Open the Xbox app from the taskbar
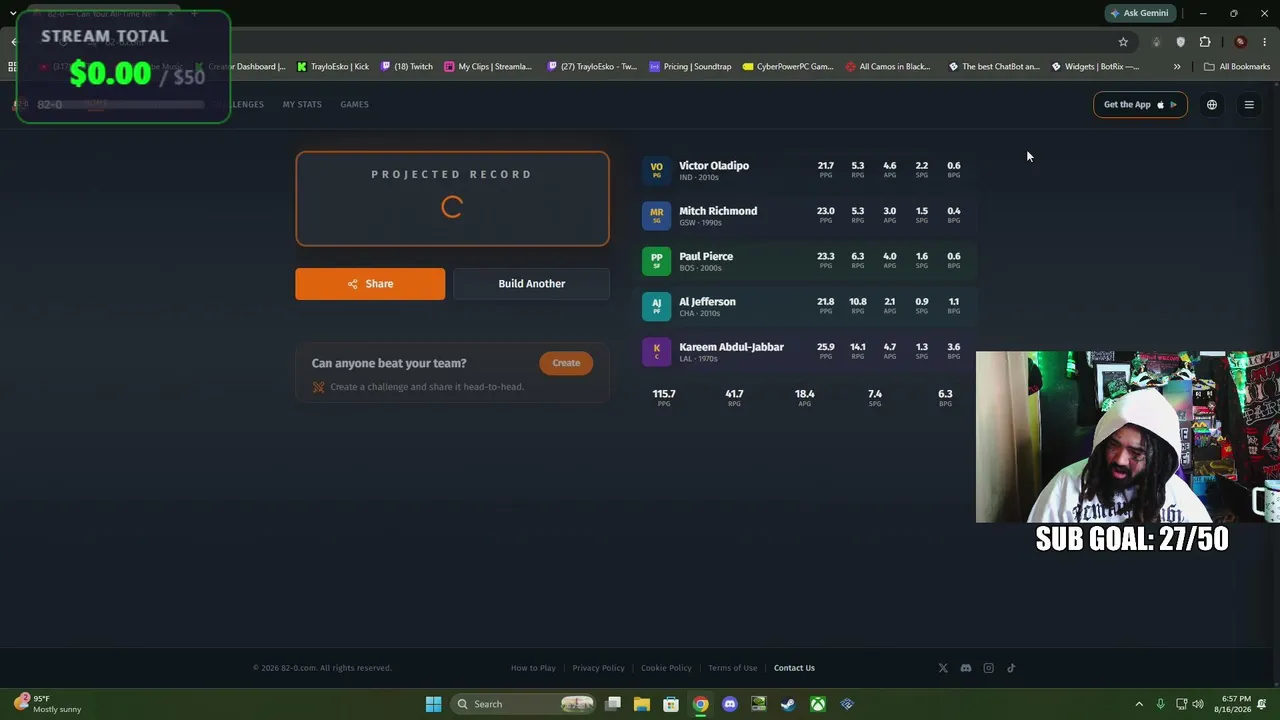Screen dimensions: 1280x720 click(x=818, y=704)
